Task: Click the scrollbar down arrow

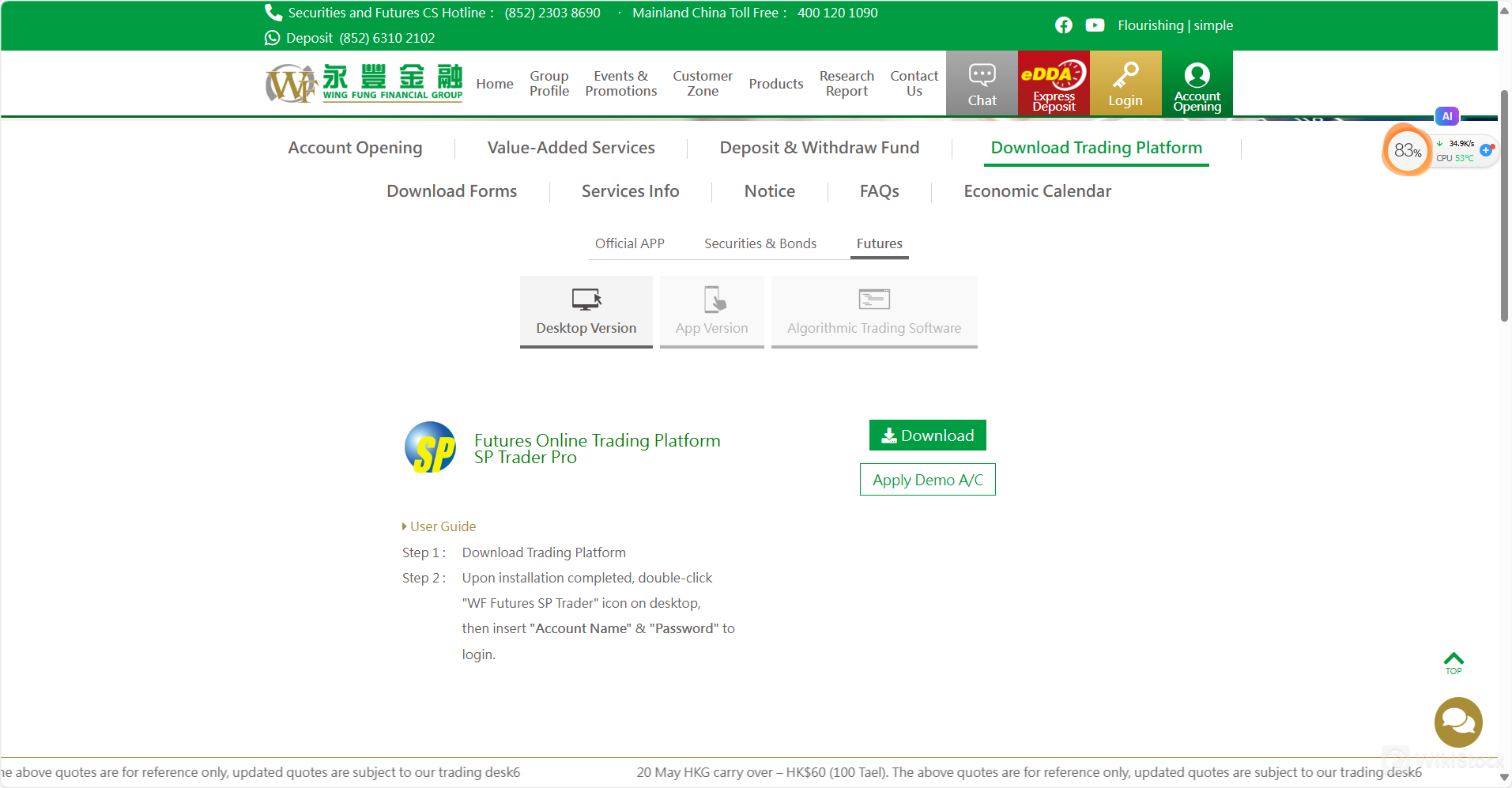Action: pyautogui.click(x=1505, y=778)
